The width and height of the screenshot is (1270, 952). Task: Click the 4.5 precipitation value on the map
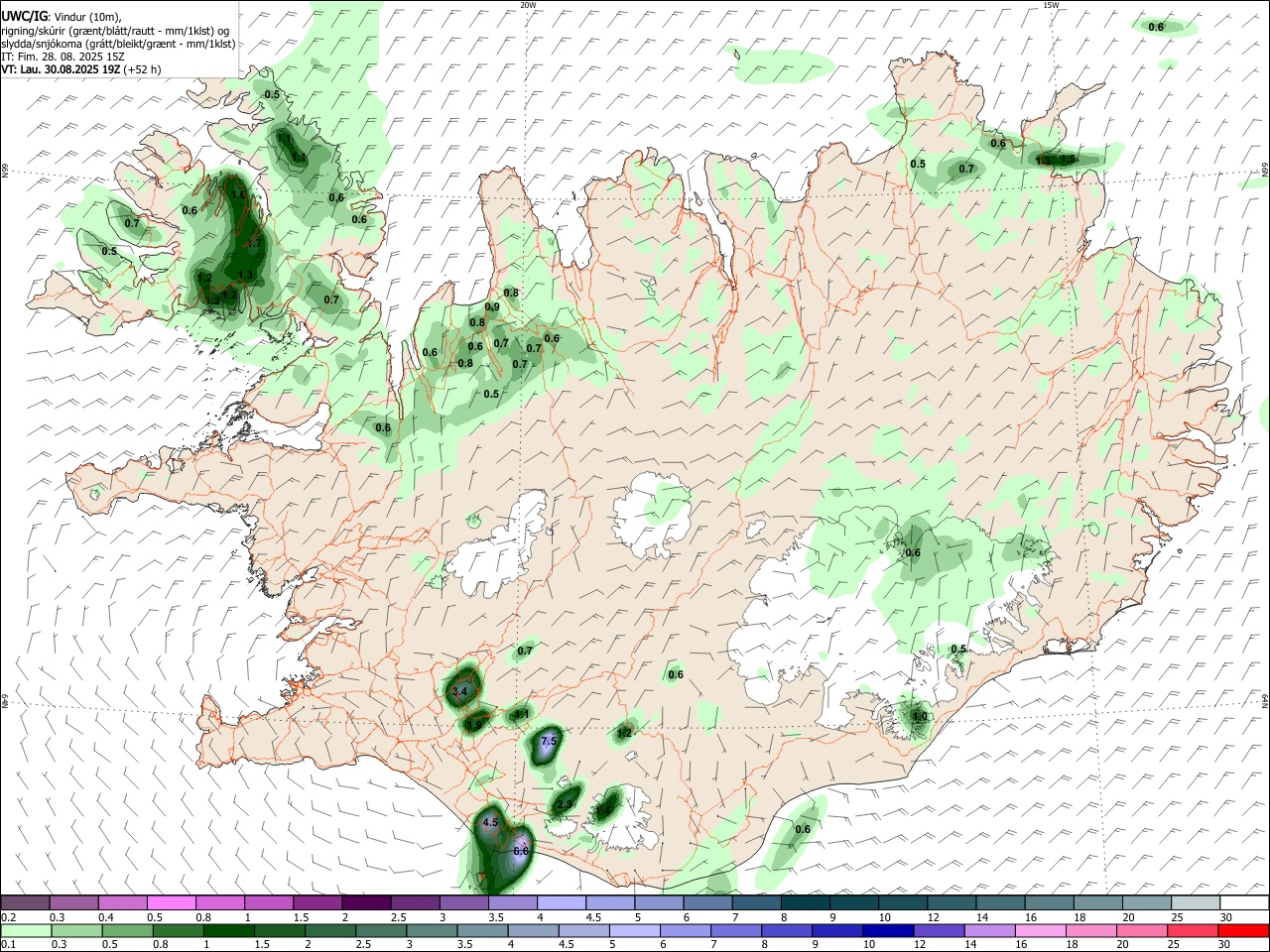(x=490, y=822)
